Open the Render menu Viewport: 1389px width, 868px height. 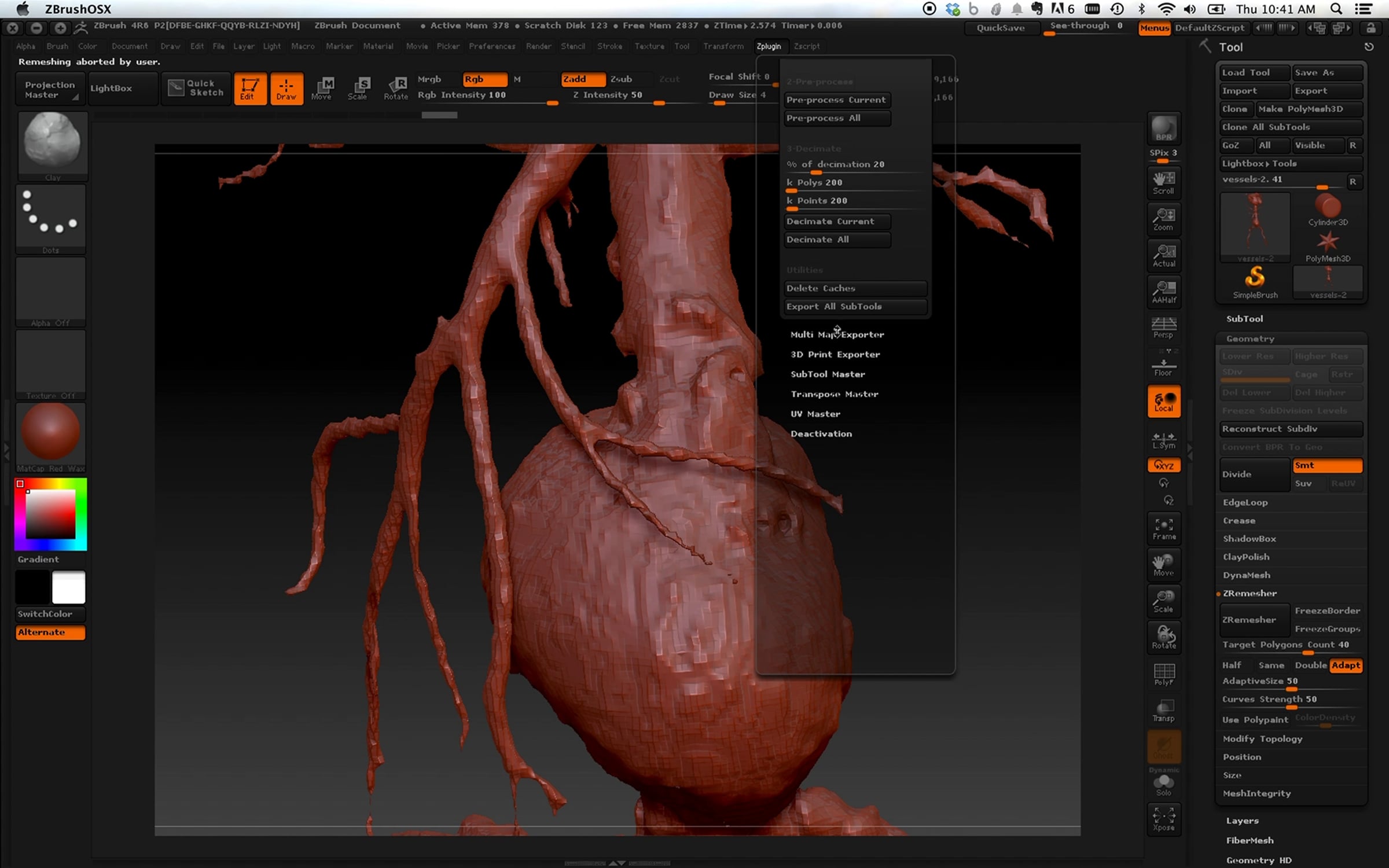pyautogui.click(x=538, y=46)
